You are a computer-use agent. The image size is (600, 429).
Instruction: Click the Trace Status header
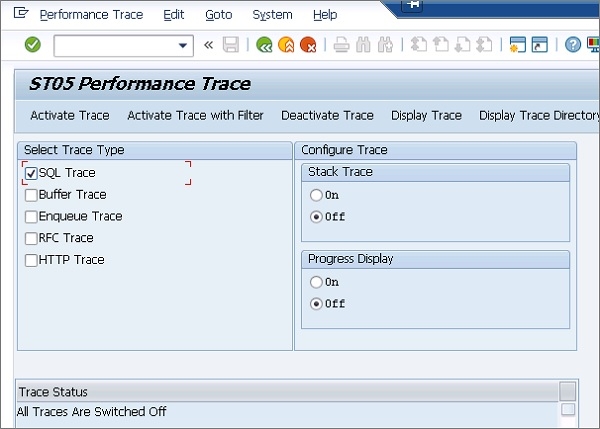(x=288, y=391)
